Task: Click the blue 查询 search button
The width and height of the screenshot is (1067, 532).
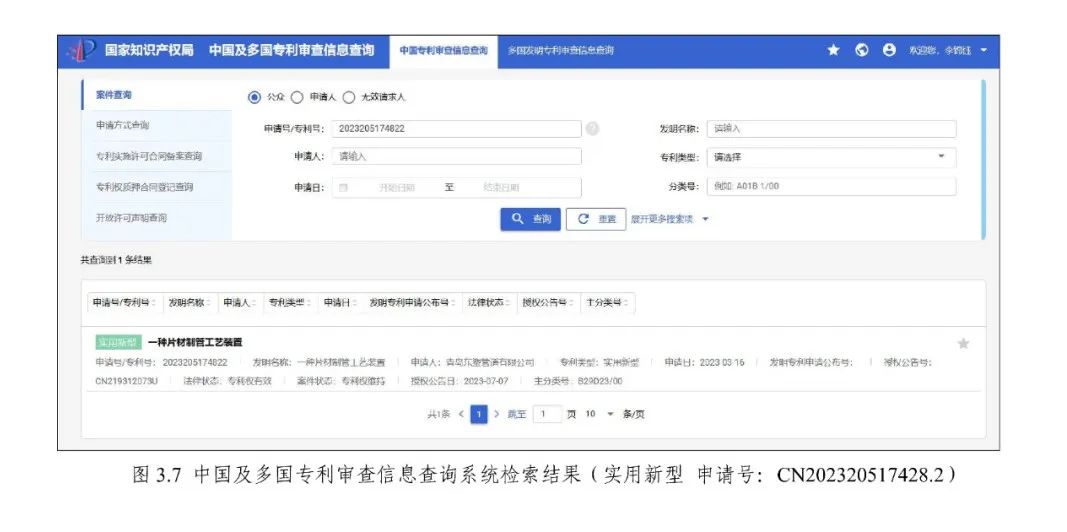Action: pyautogui.click(x=530, y=219)
